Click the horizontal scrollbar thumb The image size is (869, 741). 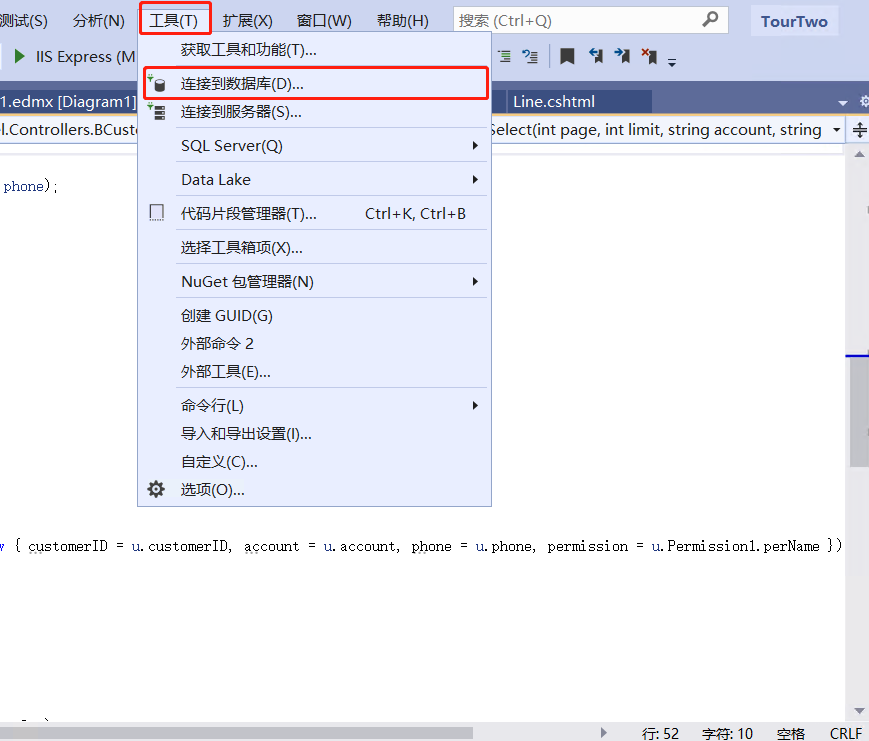(x=236, y=733)
